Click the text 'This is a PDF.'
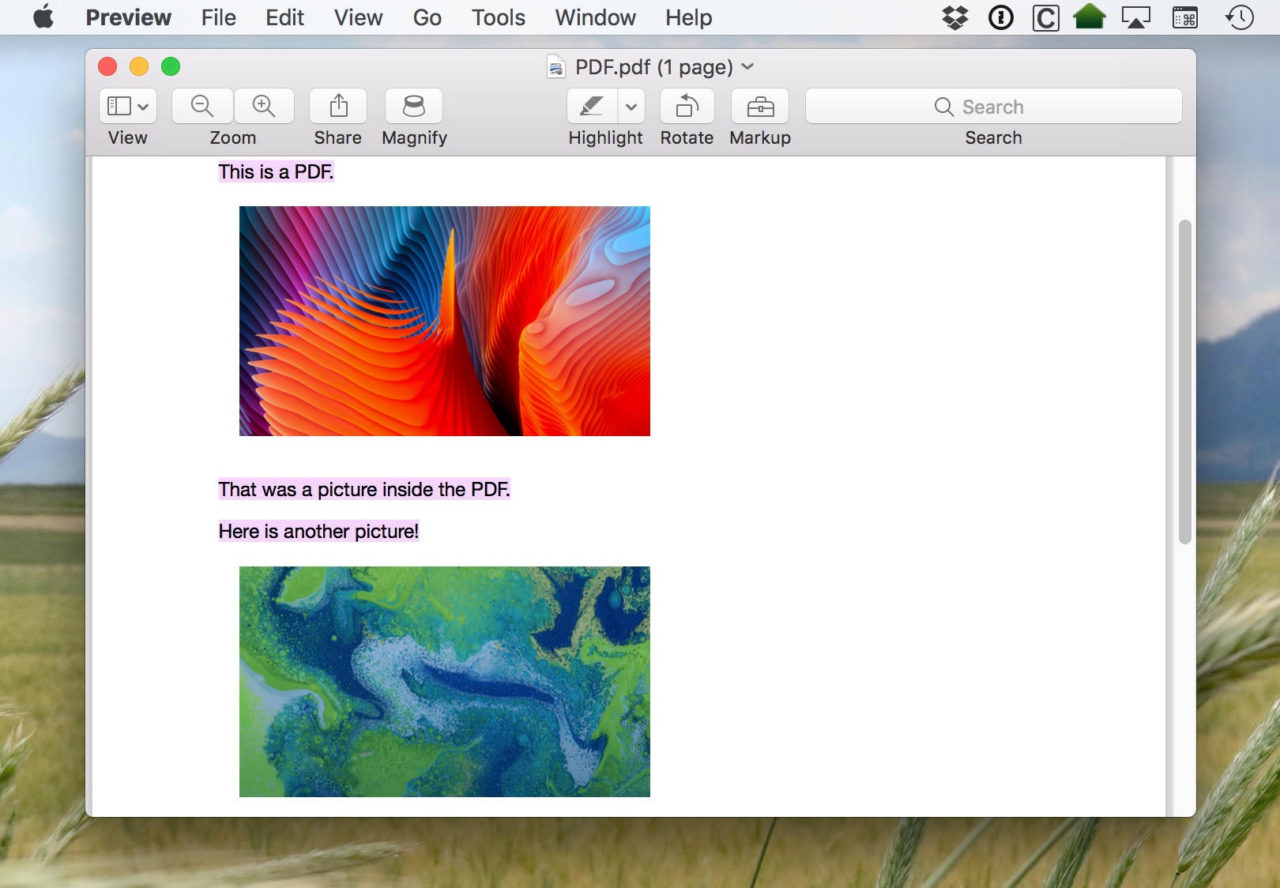 click(x=276, y=172)
